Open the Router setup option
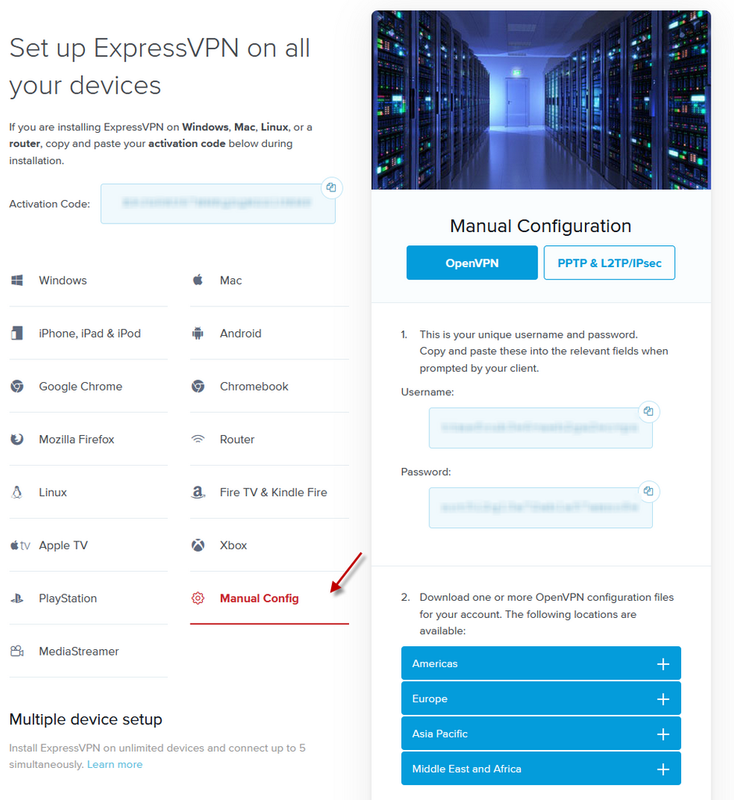Viewport: 734px width, 800px height. tap(269, 440)
